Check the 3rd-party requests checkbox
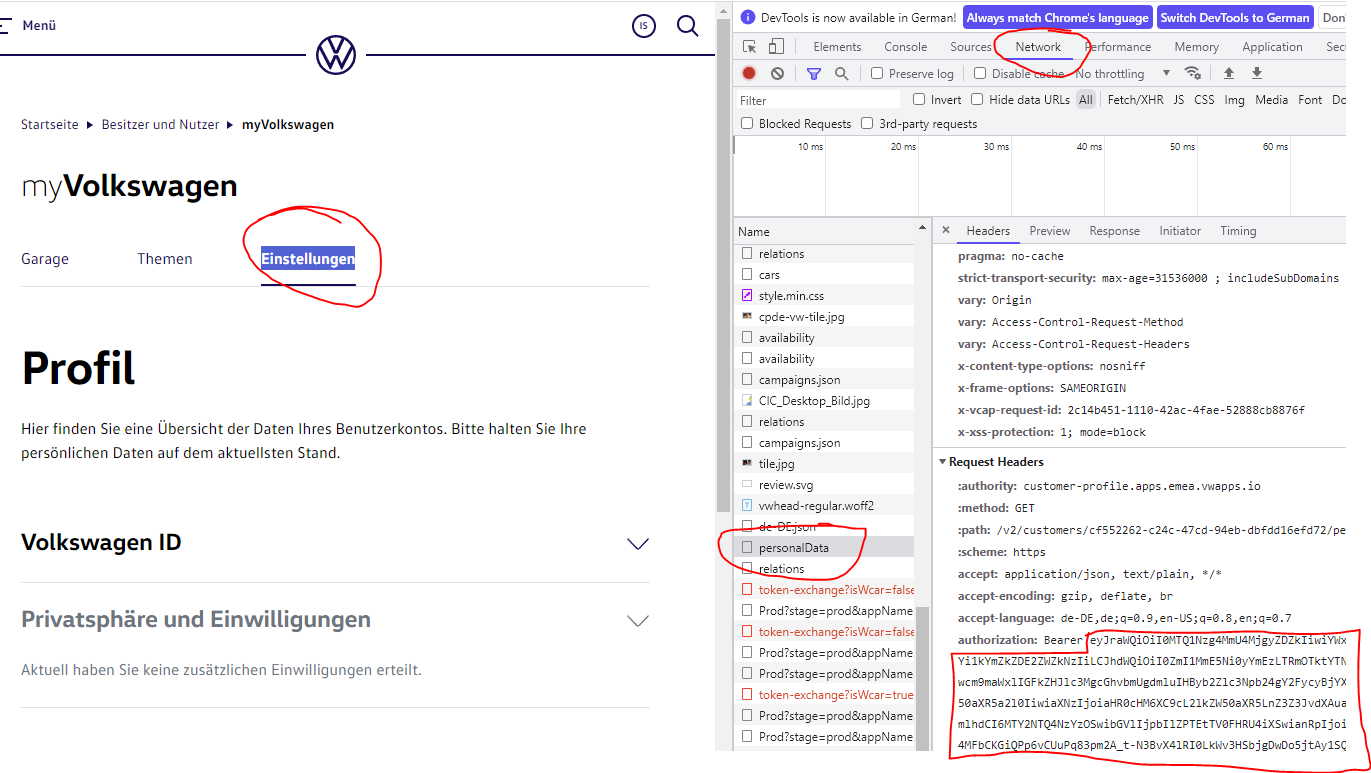The image size is (1371, 773). tap(867, 123)
